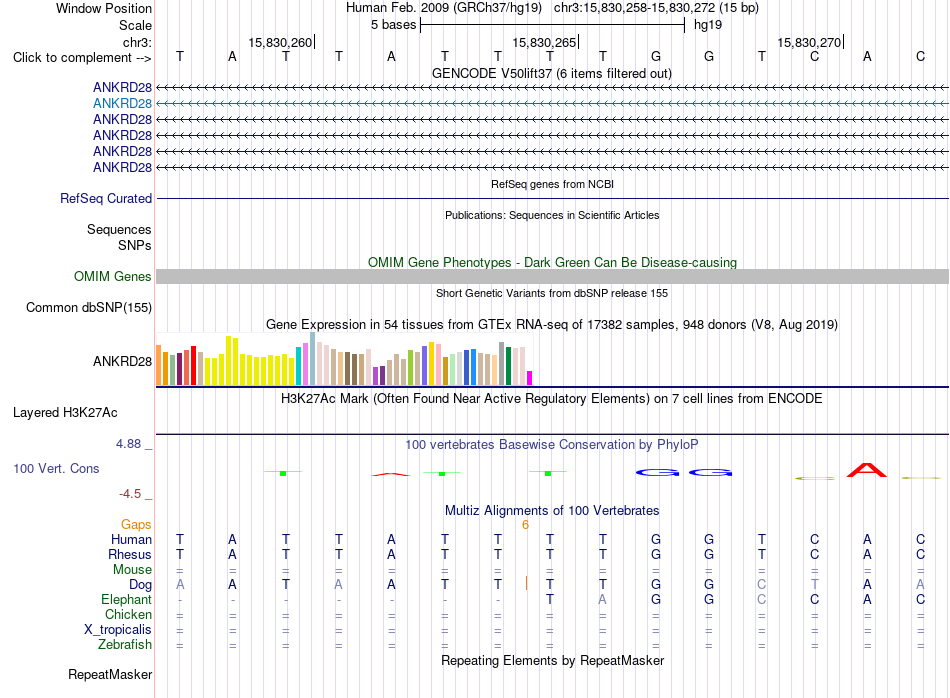Open Multiz Alignments of 100 Vertebrates title
950x698 pixels.
point(552,510)
